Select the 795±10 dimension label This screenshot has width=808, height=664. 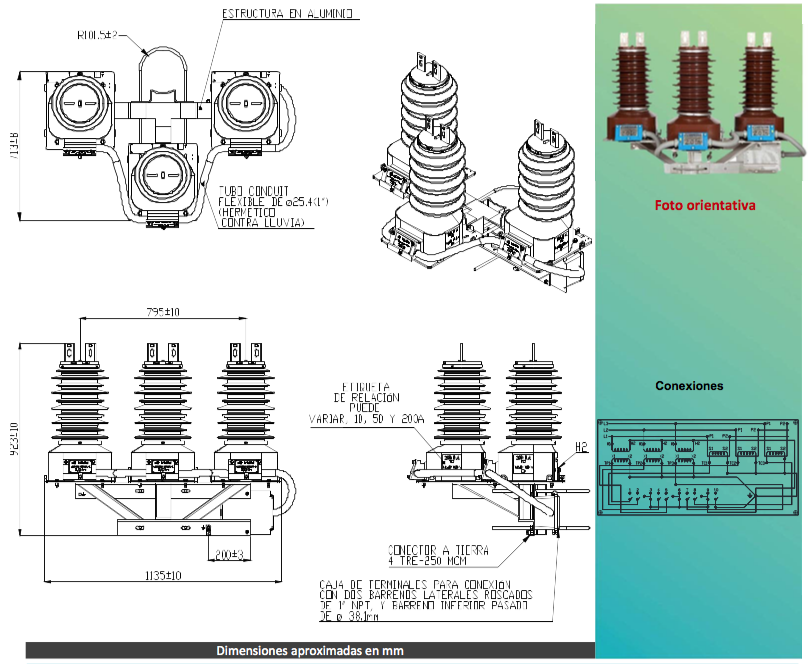163,312
